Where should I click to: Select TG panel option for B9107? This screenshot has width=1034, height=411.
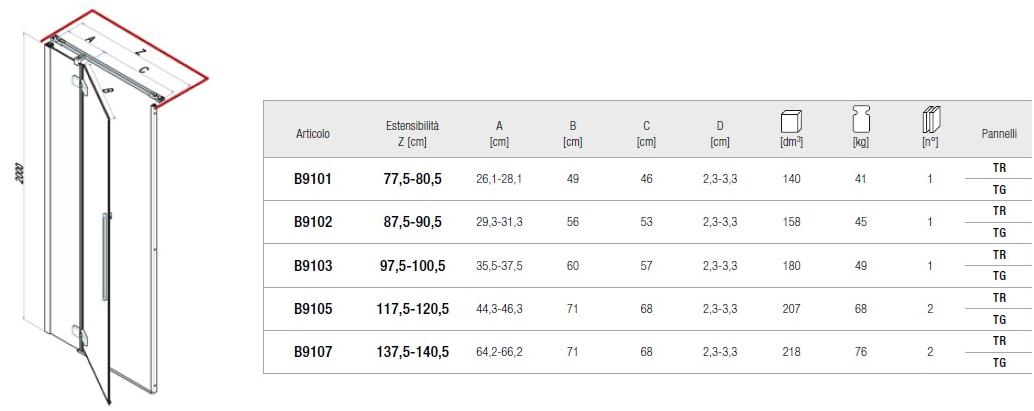pyautogui.click(x=998, y=363)
